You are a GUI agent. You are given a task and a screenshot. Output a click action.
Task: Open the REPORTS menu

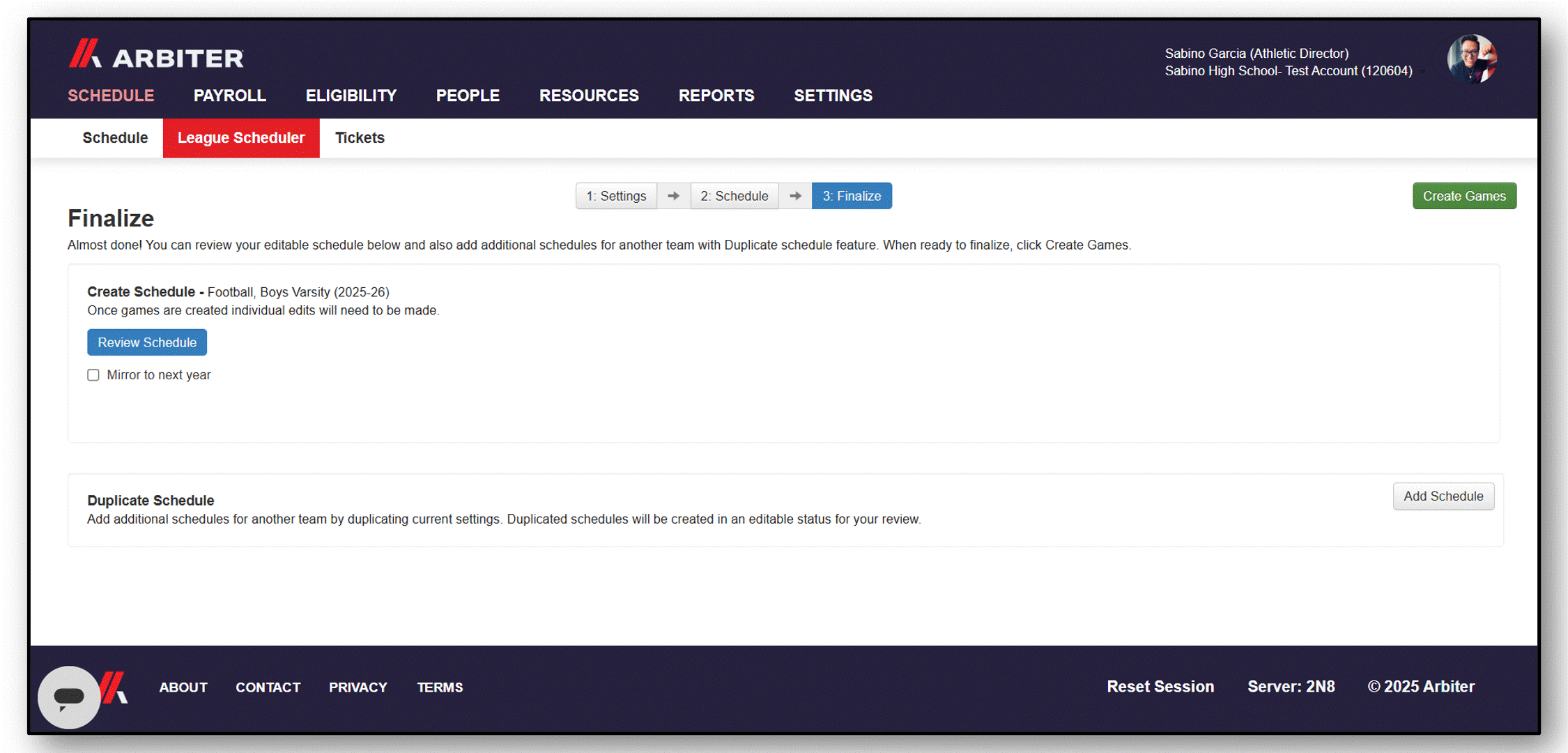(716, 96)
